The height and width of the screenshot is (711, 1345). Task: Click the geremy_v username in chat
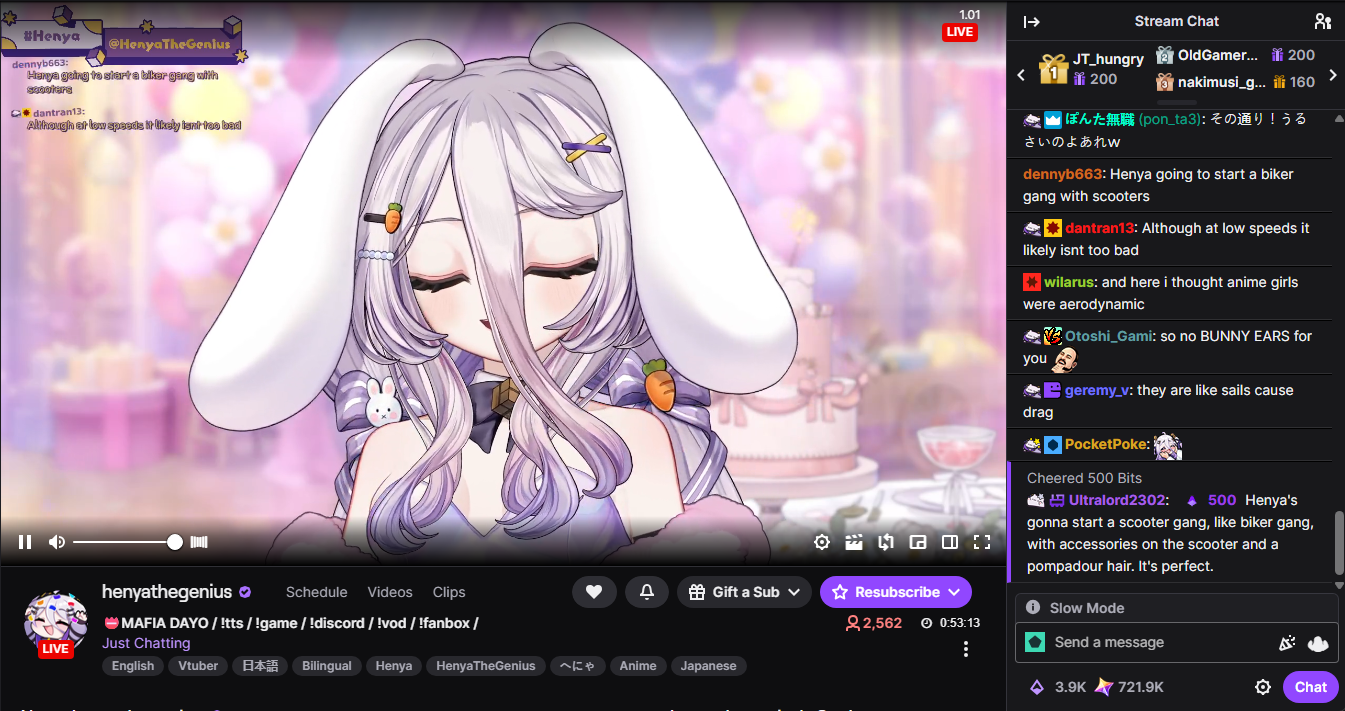pyautogui.click(x=1097, y=390)
